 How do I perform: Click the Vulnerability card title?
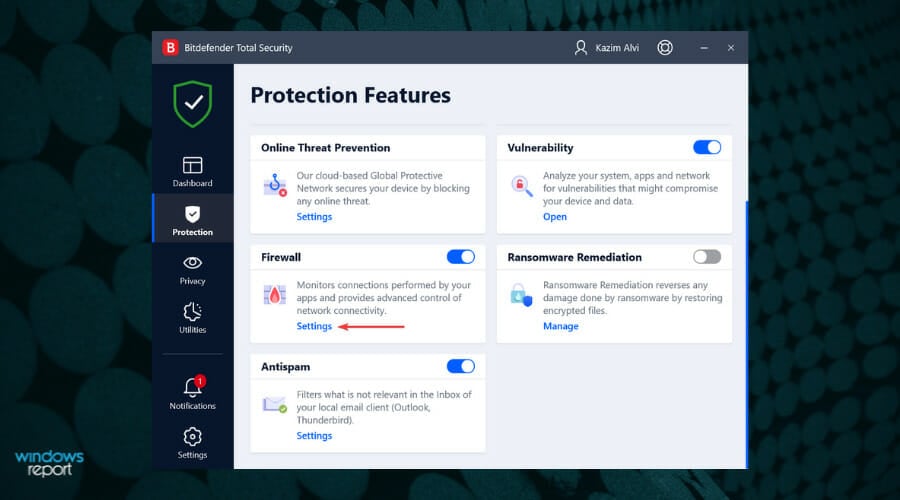(540, 148)
